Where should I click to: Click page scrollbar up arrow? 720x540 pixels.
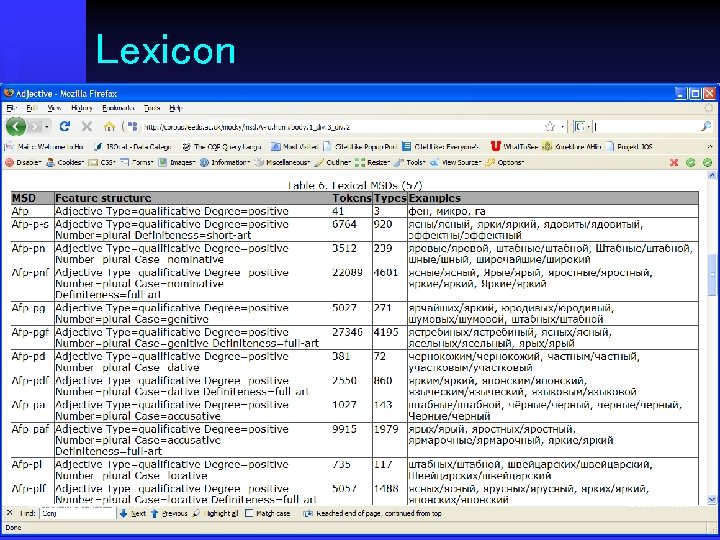coord(712,174)
